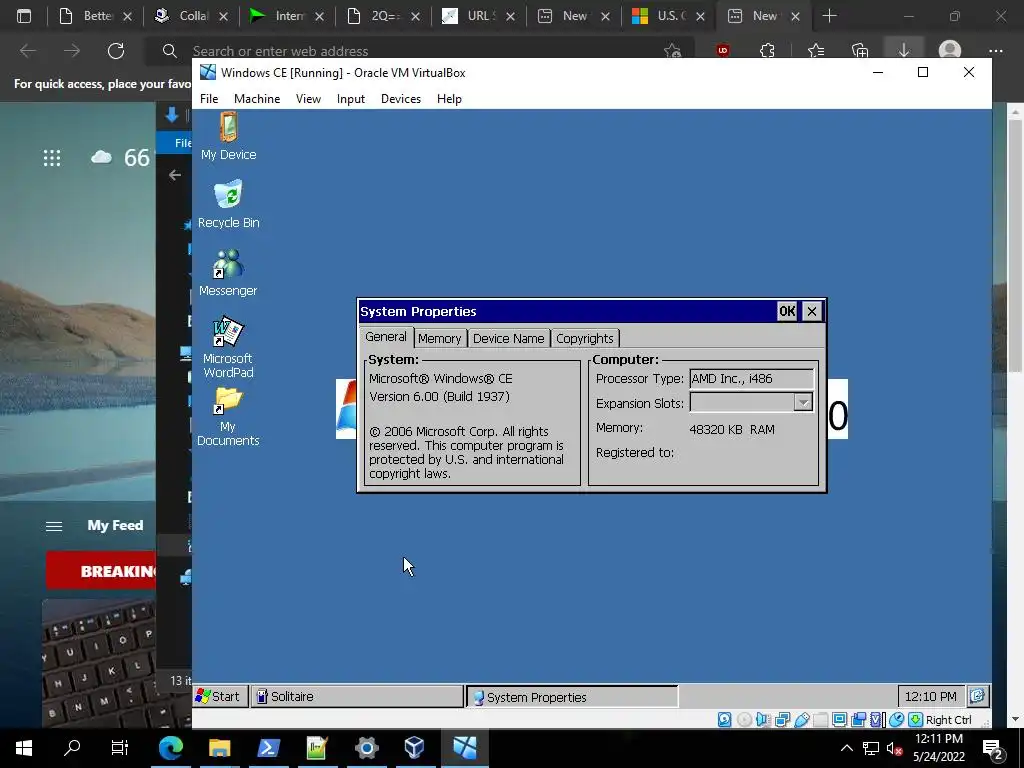Click OK in System Properties
The height and width of the screenshot is (768, 1024).
(x=787, y=311)
